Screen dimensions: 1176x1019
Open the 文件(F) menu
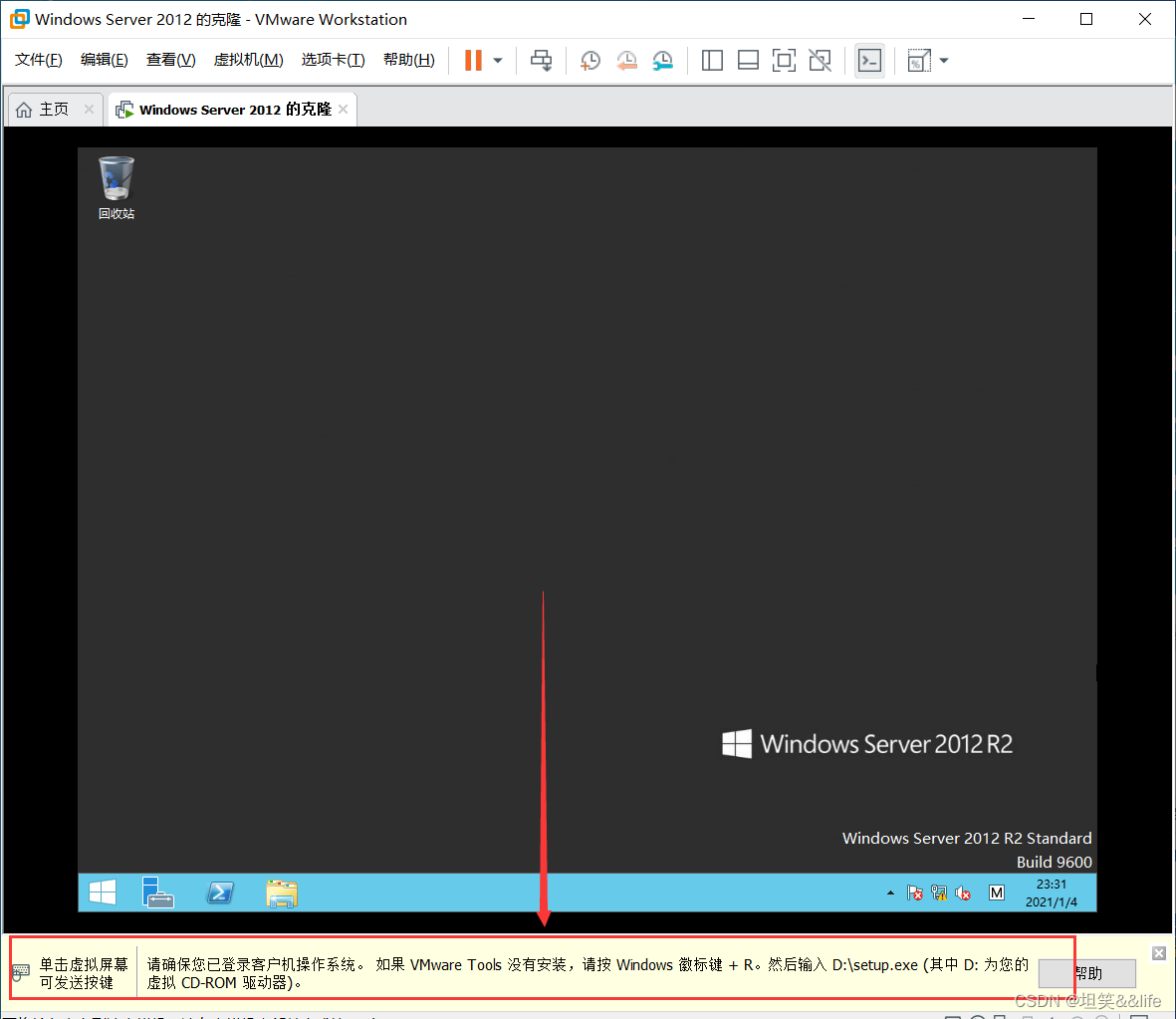coord(38,60)
